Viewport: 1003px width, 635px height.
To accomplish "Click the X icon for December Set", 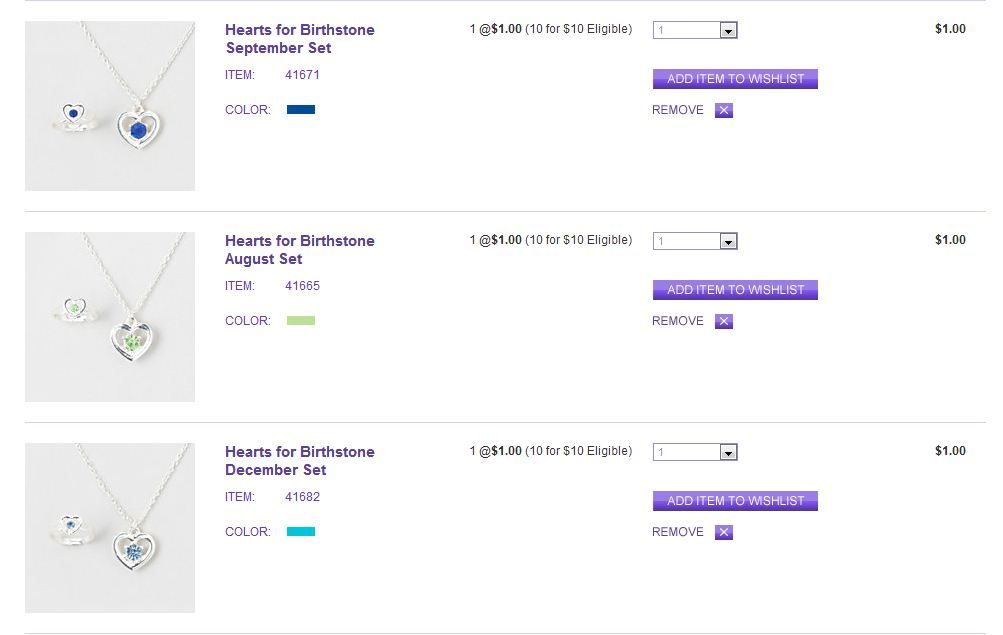I will pyautogui.click(x=724, y=532).
